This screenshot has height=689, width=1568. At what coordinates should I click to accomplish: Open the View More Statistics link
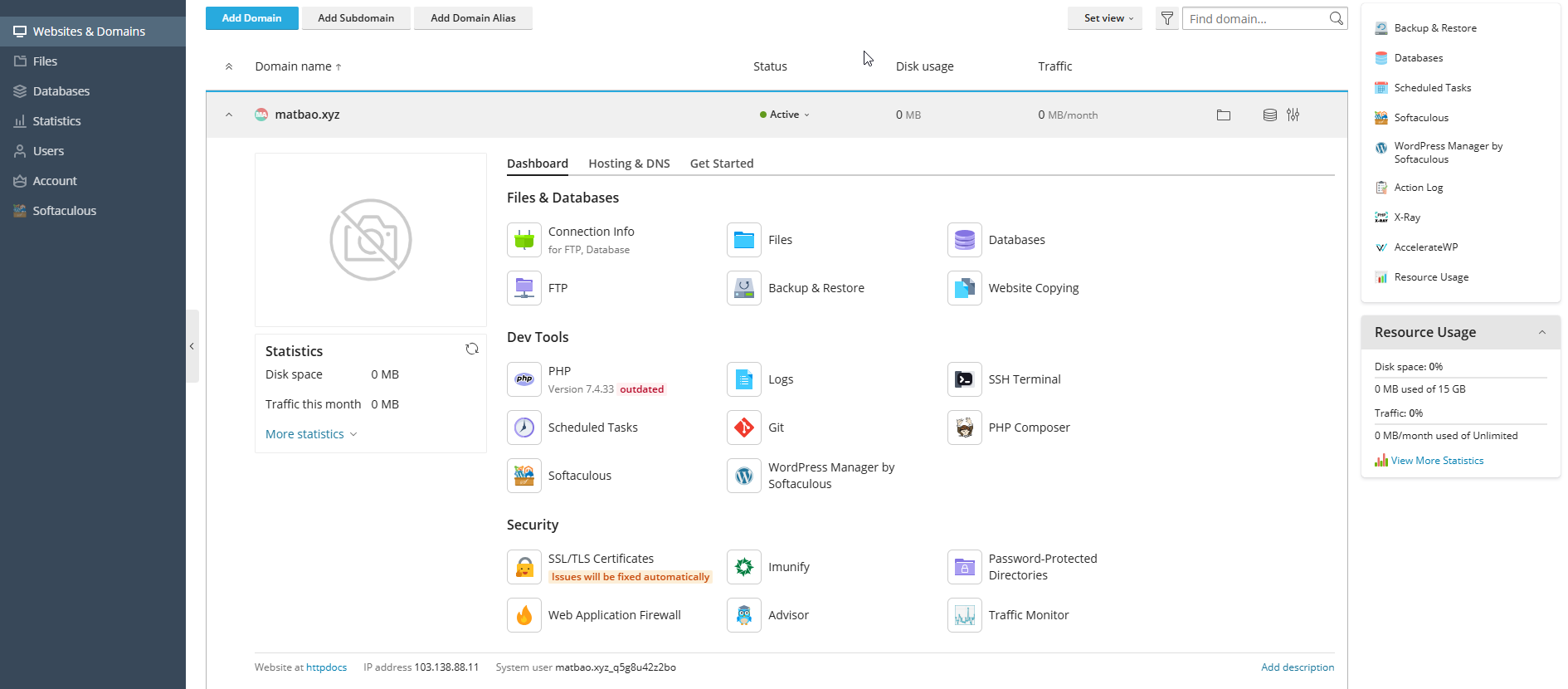tap(1437, 461)
